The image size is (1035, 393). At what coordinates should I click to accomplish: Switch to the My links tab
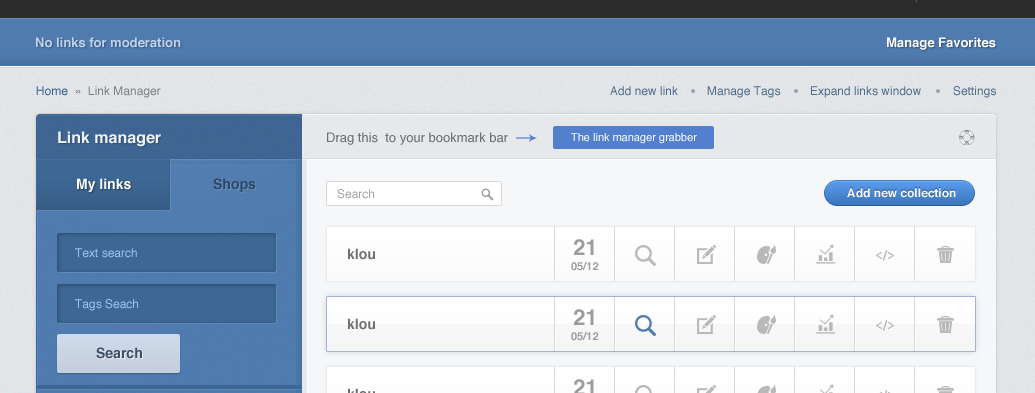104,184
